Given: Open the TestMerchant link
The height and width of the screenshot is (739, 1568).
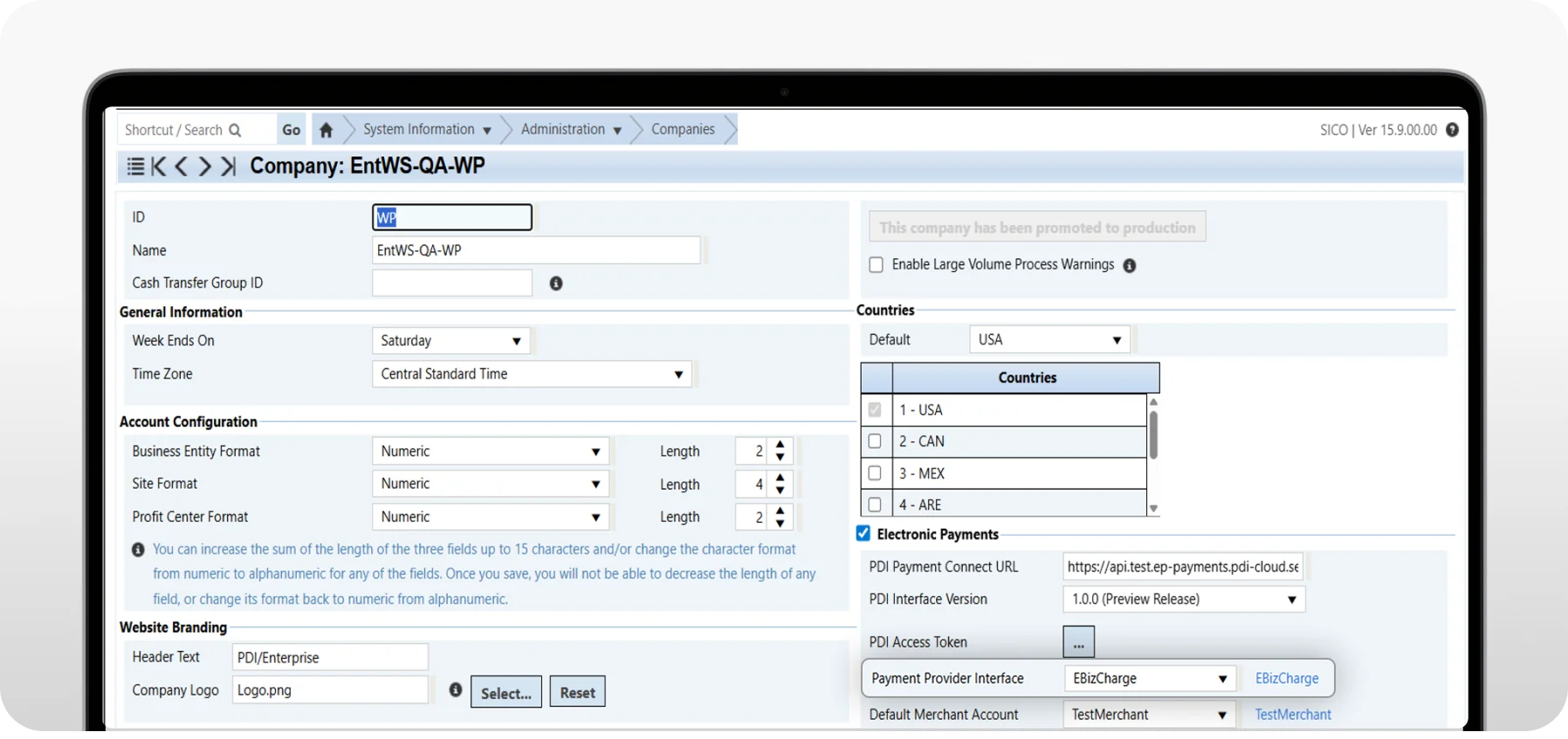Looking at the screenshot, I should tap(1293, 715).
